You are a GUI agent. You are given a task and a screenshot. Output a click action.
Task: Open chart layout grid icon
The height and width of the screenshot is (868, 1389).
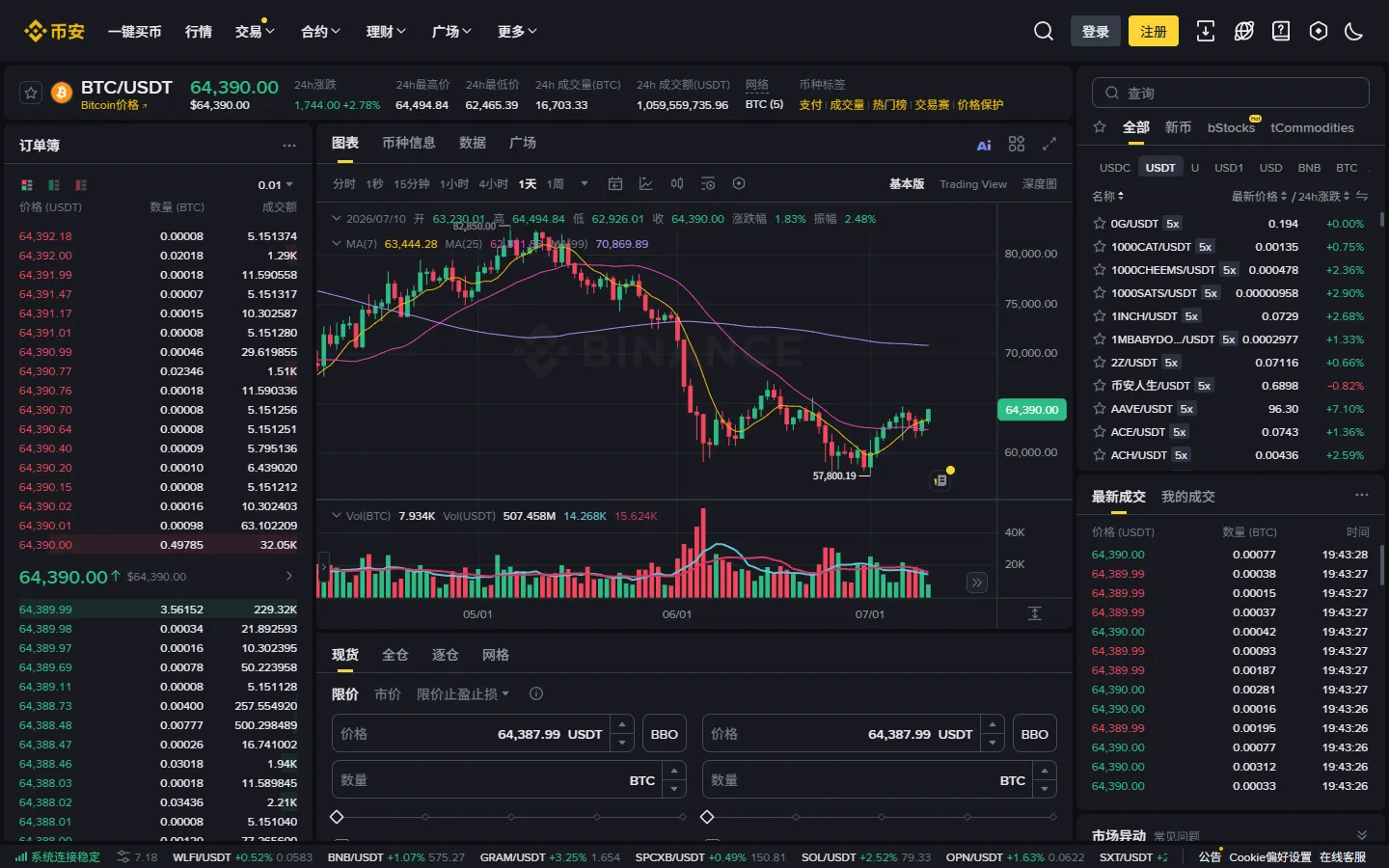[x=1017, y=144]
